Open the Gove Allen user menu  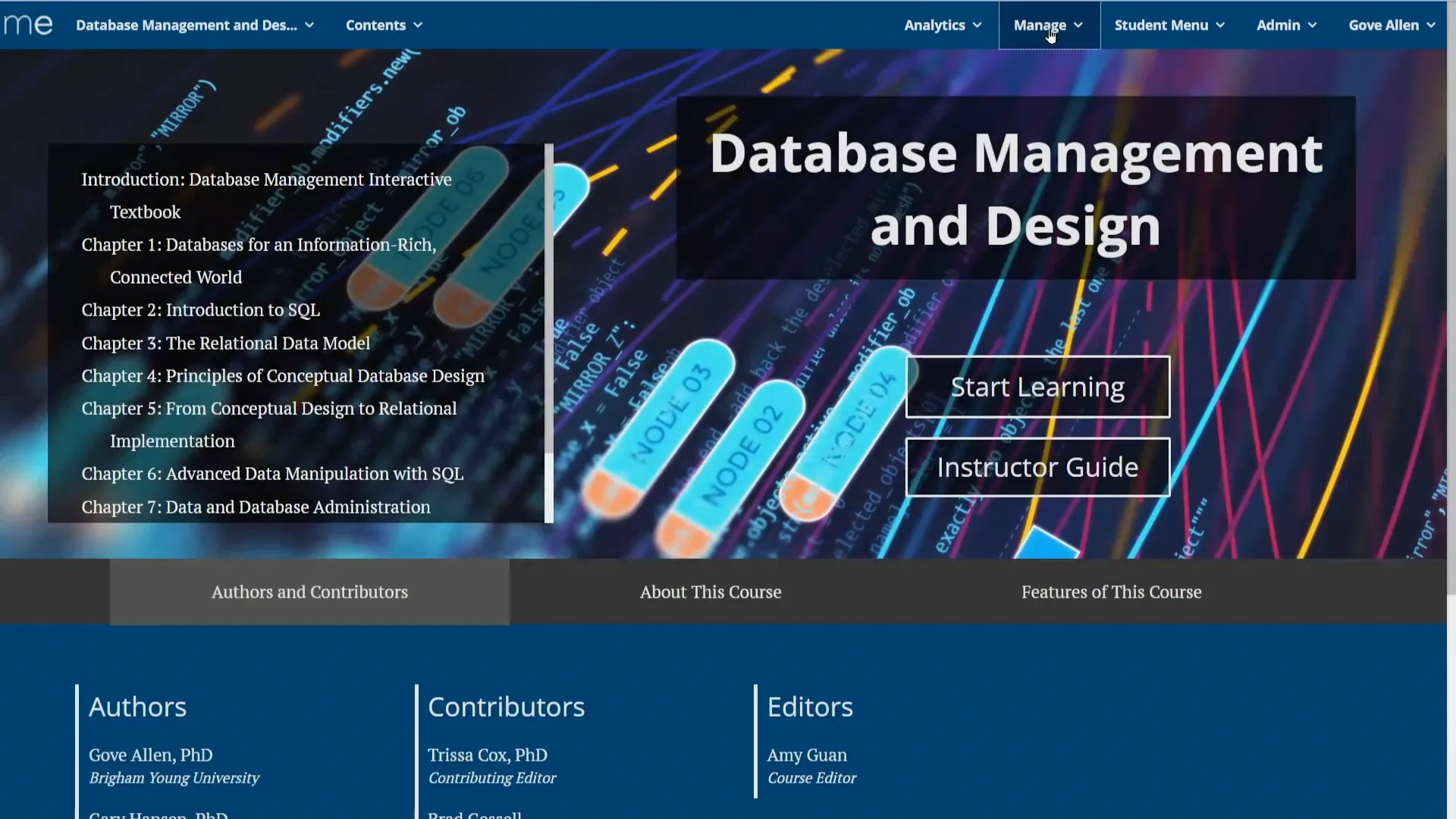[x=1392, y=25]
